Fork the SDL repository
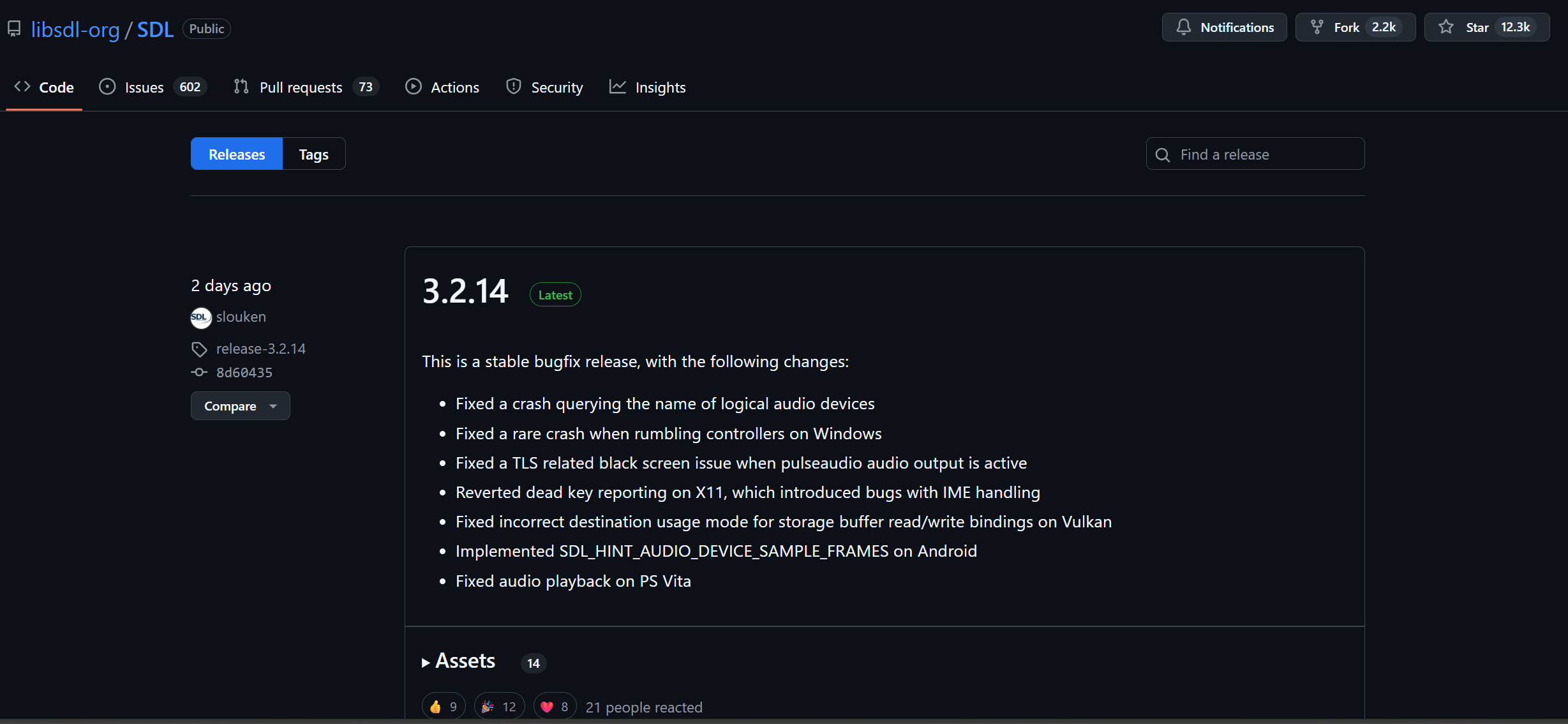Image resolution: width=1568 pixels, height=724 pixels. [x=1355, y=27]
